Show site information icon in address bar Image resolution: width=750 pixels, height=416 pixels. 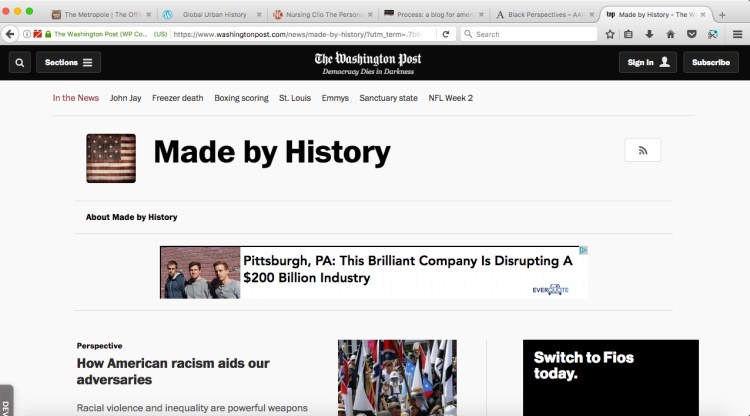pos(27,34)
